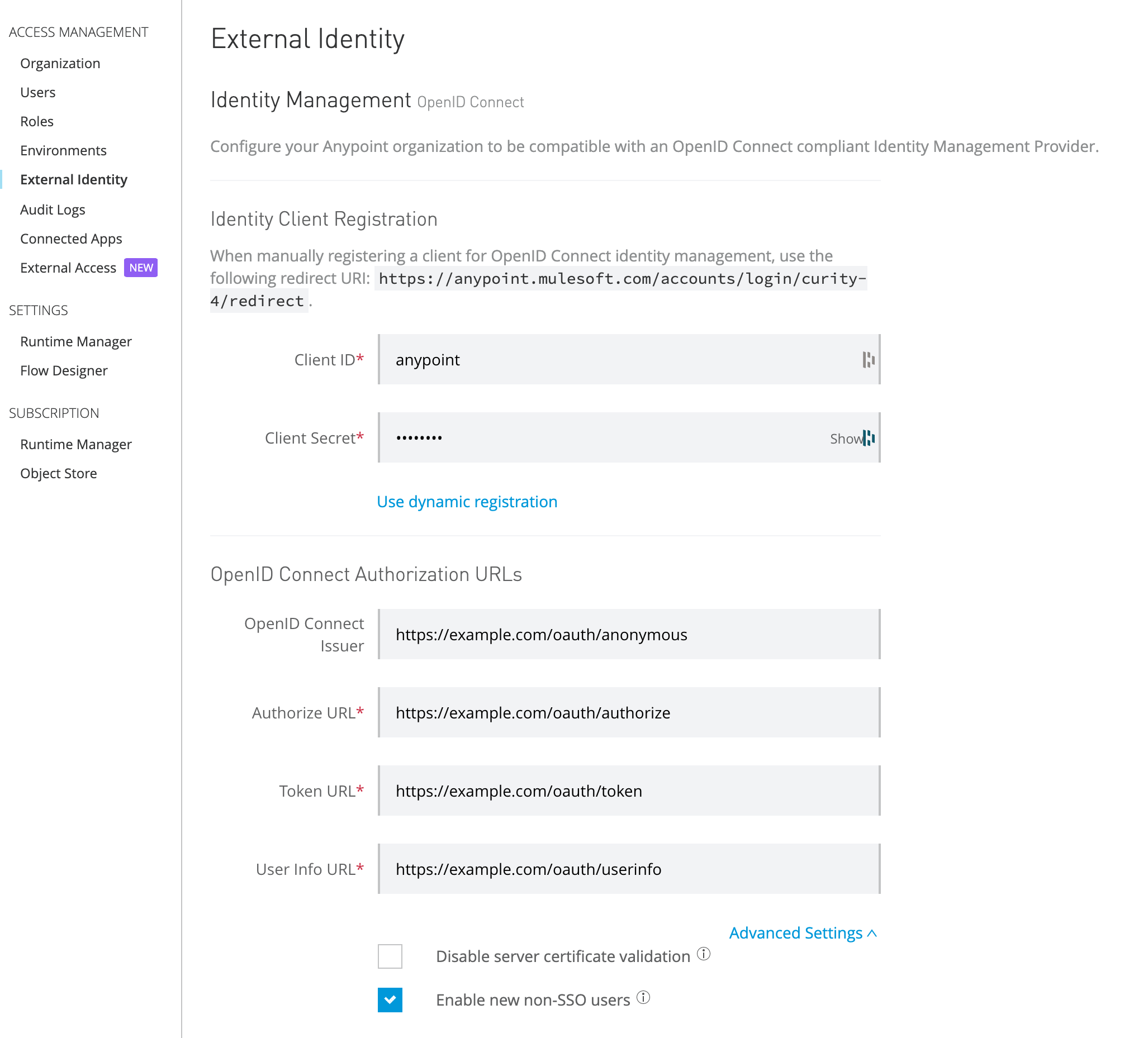Open Flow Designer under Settings
1148x1038 pixels.
click(64, 370)
